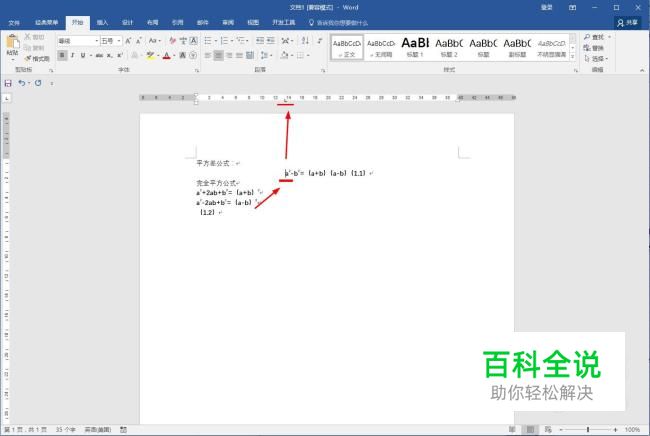Align text left
Image resolution: width=650 pixels, height=436 pixels.
tap(208, 55)
